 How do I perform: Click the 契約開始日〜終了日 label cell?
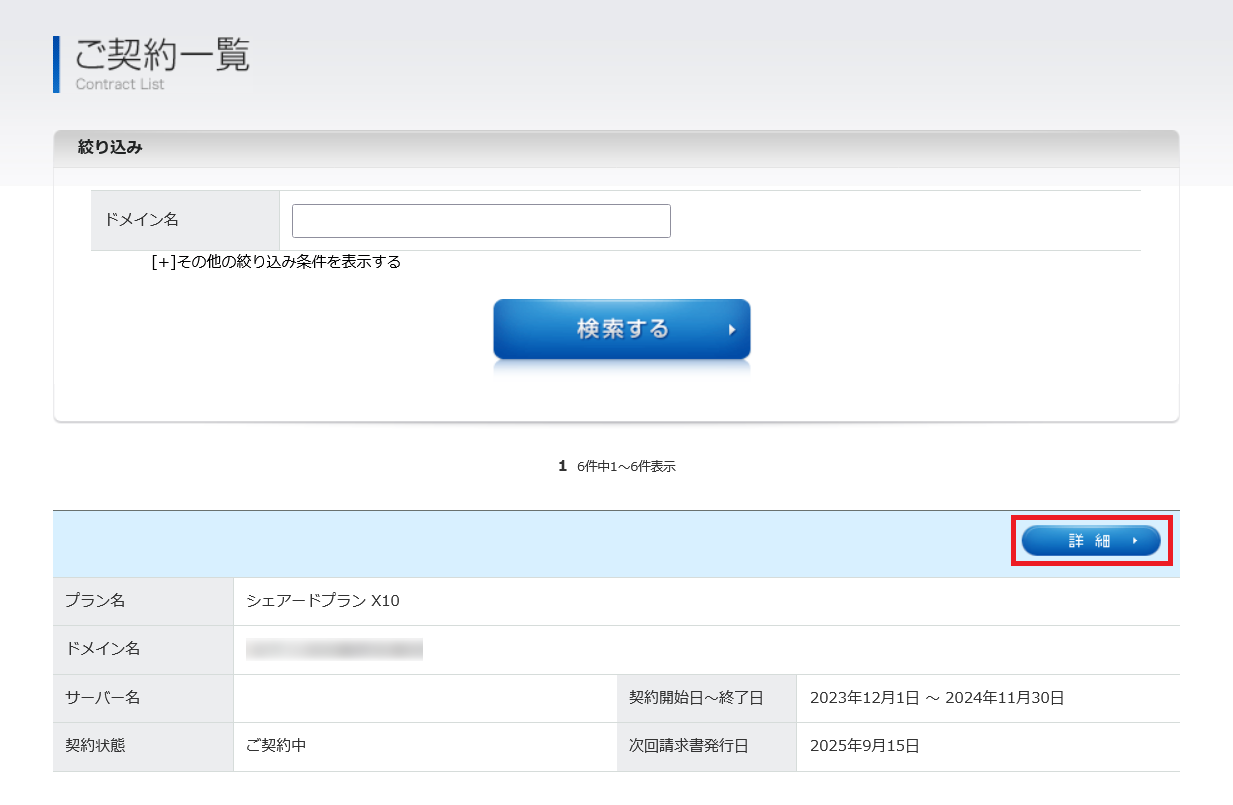[x=696, y=698]
